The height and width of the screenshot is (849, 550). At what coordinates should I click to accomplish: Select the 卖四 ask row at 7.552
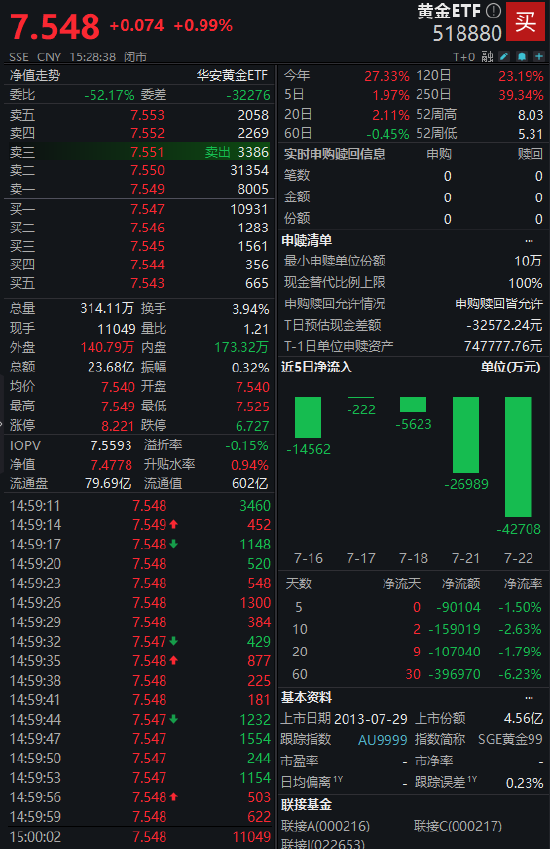(139, 133)
